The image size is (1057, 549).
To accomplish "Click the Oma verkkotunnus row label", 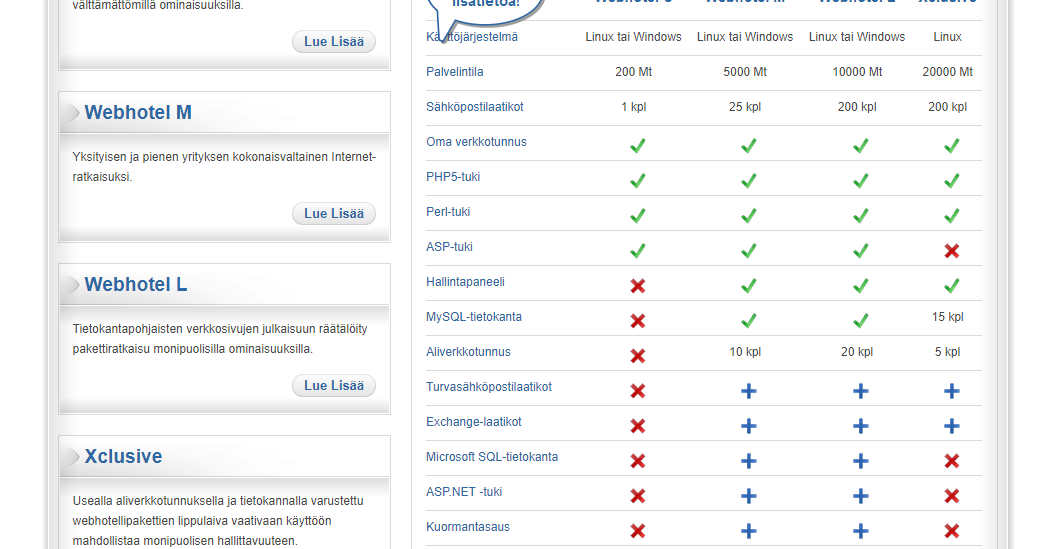I will [x=476, y=142].
